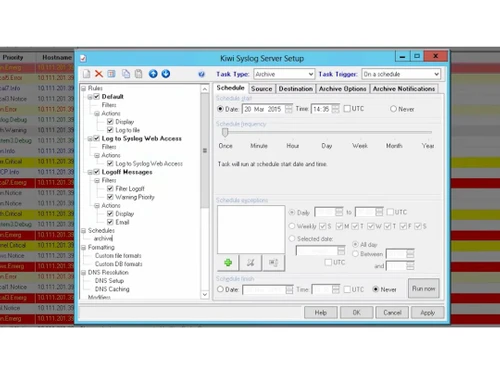Select the DNS Setup tree item
Screen dimensions: 500x375
click(109, 281)
